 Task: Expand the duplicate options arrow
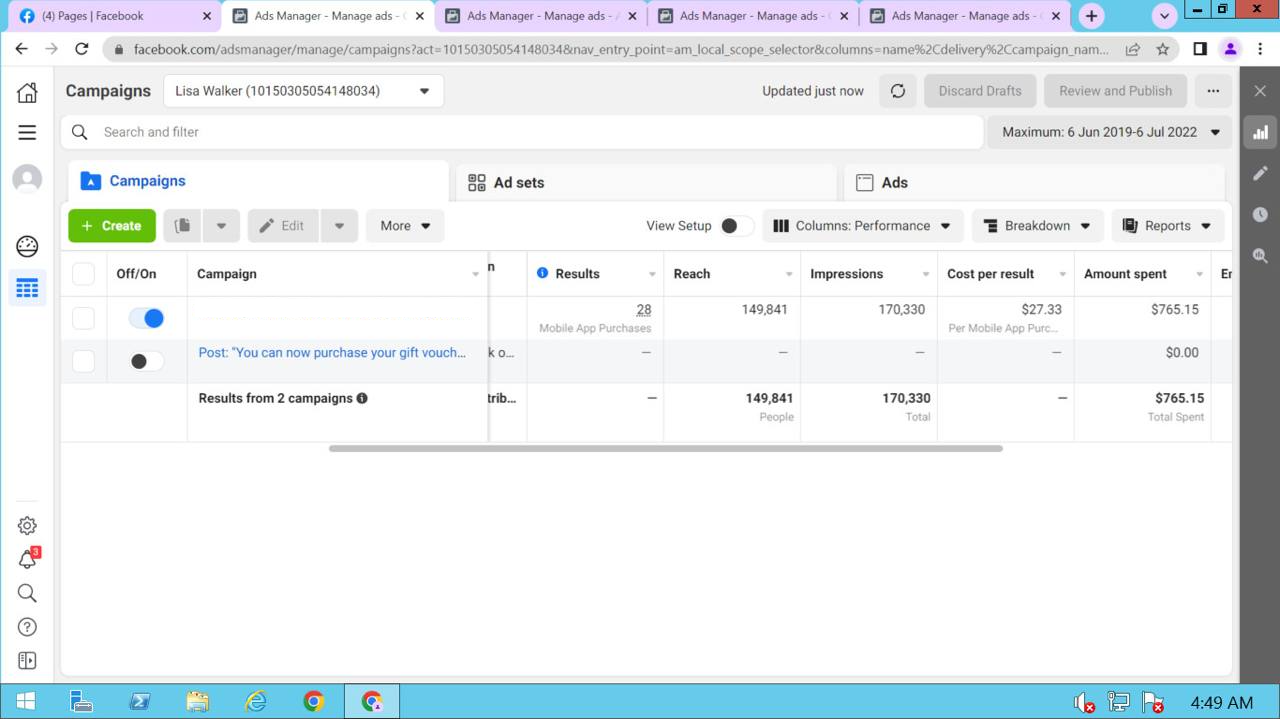(221, 226)
